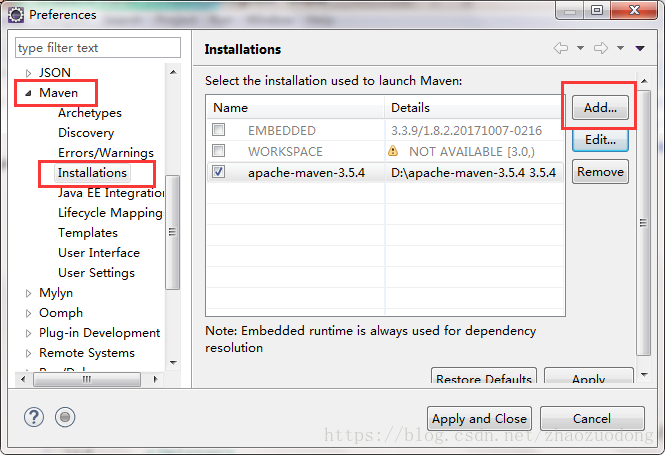Click the Edit... button

coord(600,140)
